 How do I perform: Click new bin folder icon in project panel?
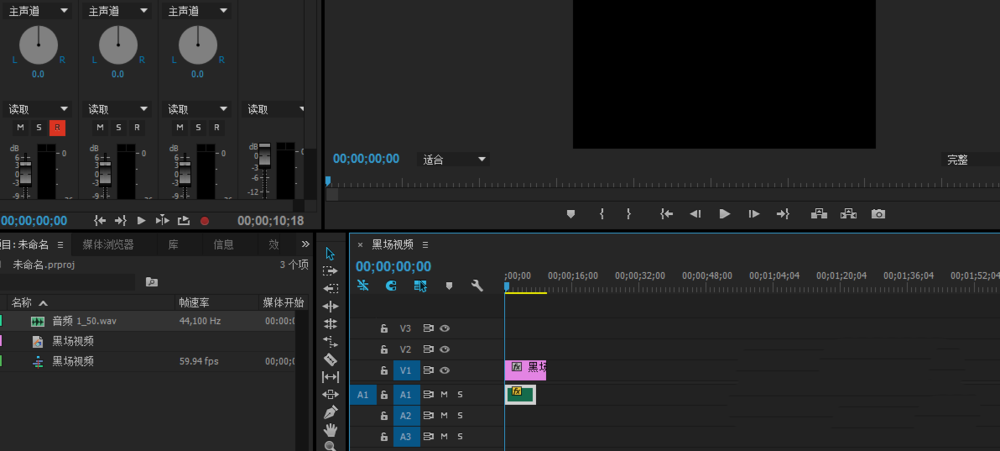tap(151, 282)
